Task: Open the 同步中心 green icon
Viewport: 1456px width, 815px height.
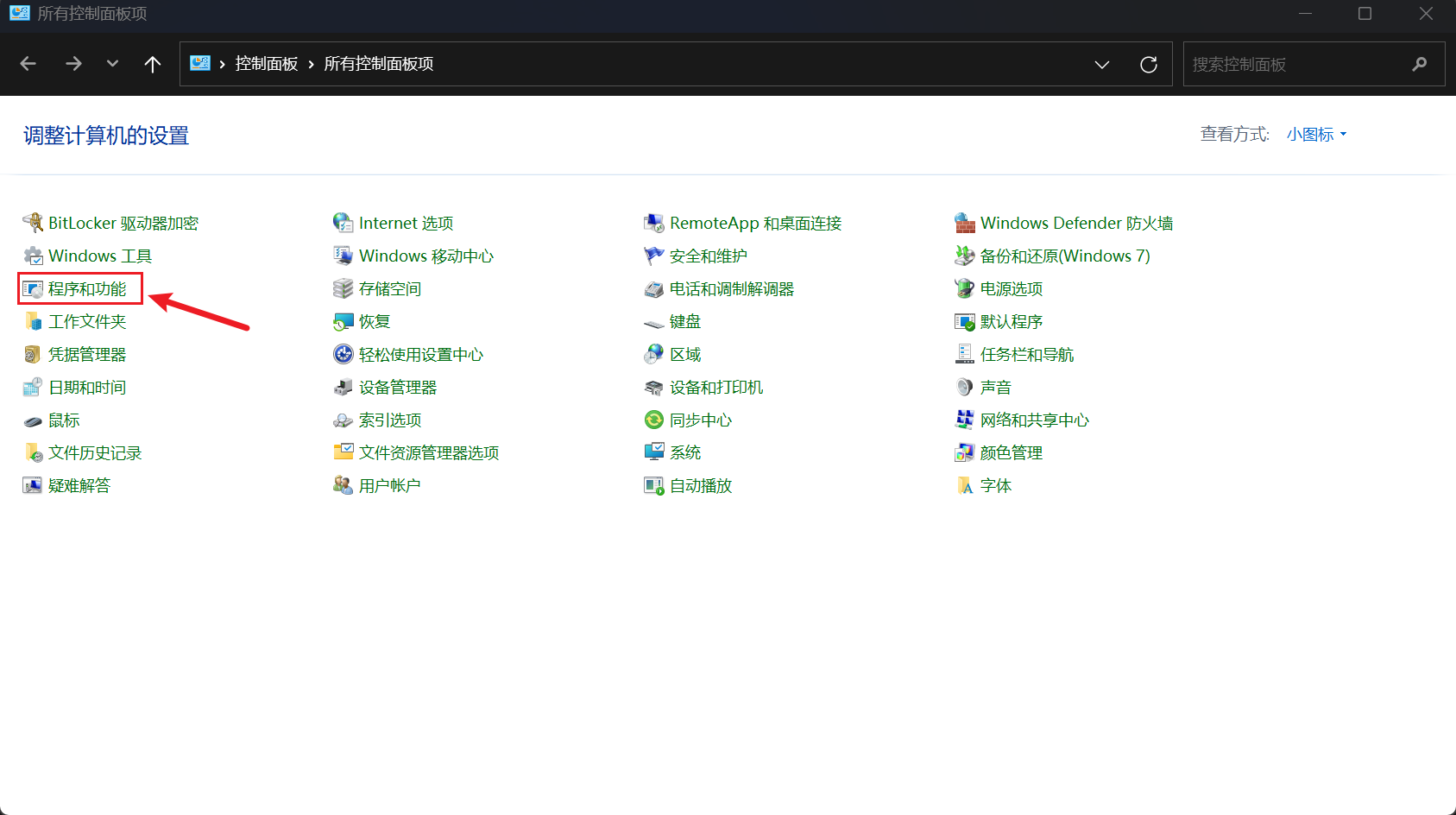Action: [x=654, y=420]
